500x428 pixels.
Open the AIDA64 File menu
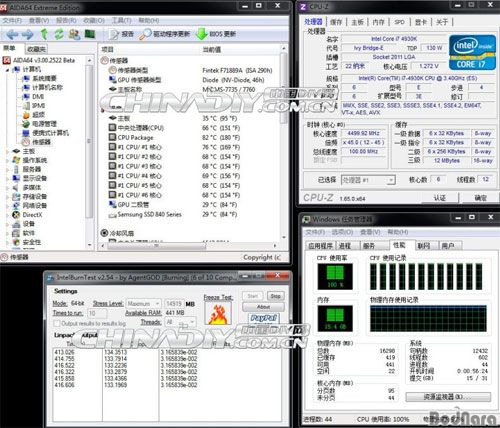click(12, 21)
